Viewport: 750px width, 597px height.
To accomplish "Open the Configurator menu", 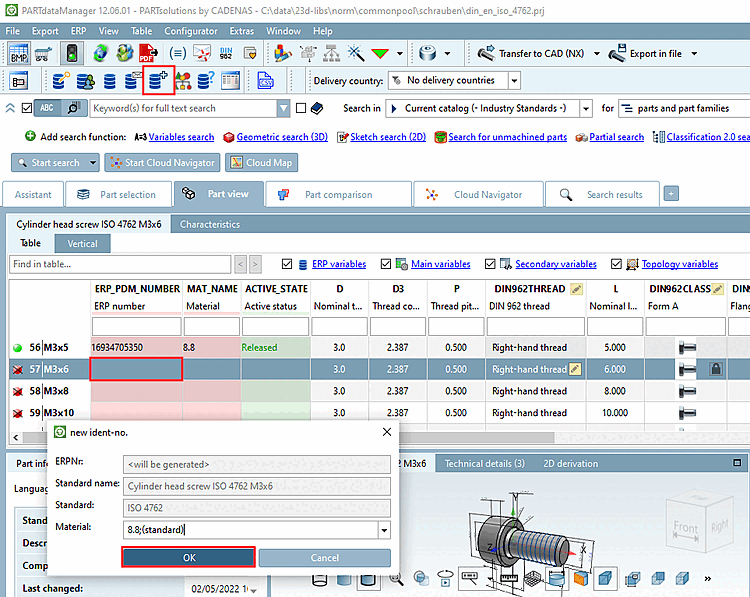I will [190, 32].
